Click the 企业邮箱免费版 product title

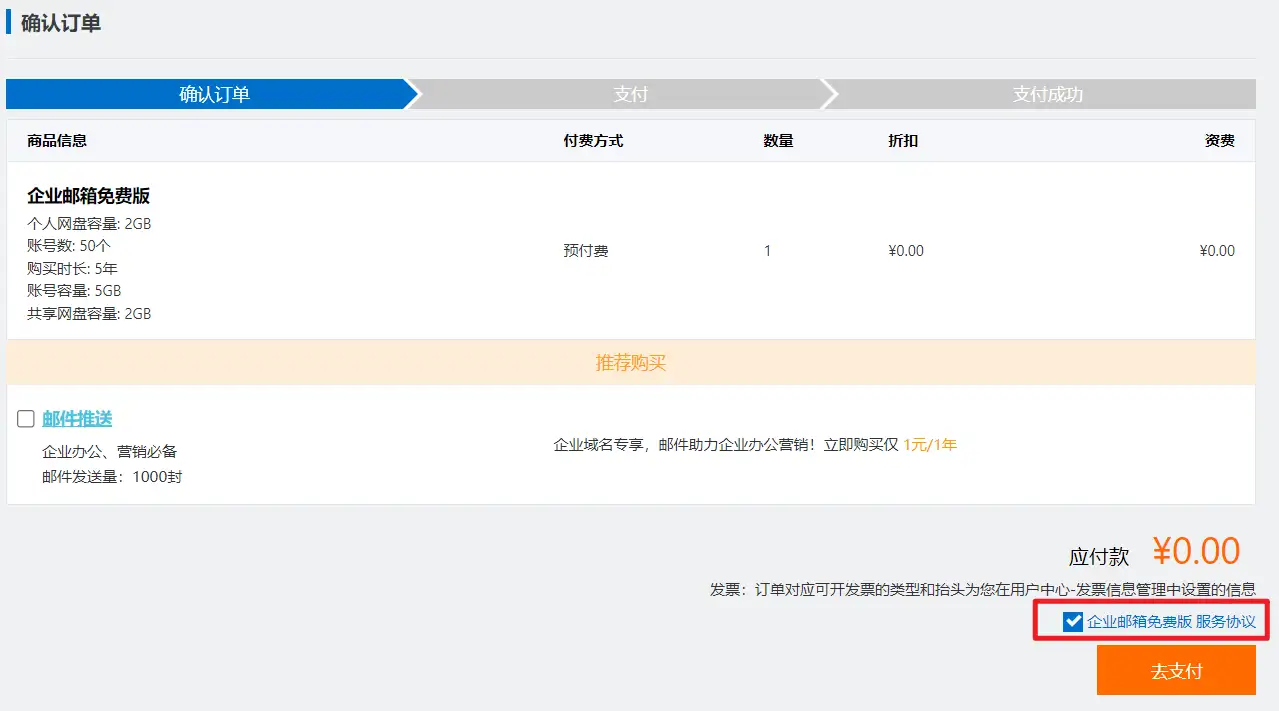[86, 195]
